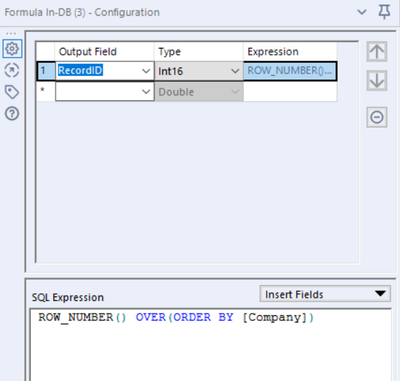The image size is (400, 381).
Task: Click the Formula In-DB (3) - Configuration title
Action: tap(82, 12)
